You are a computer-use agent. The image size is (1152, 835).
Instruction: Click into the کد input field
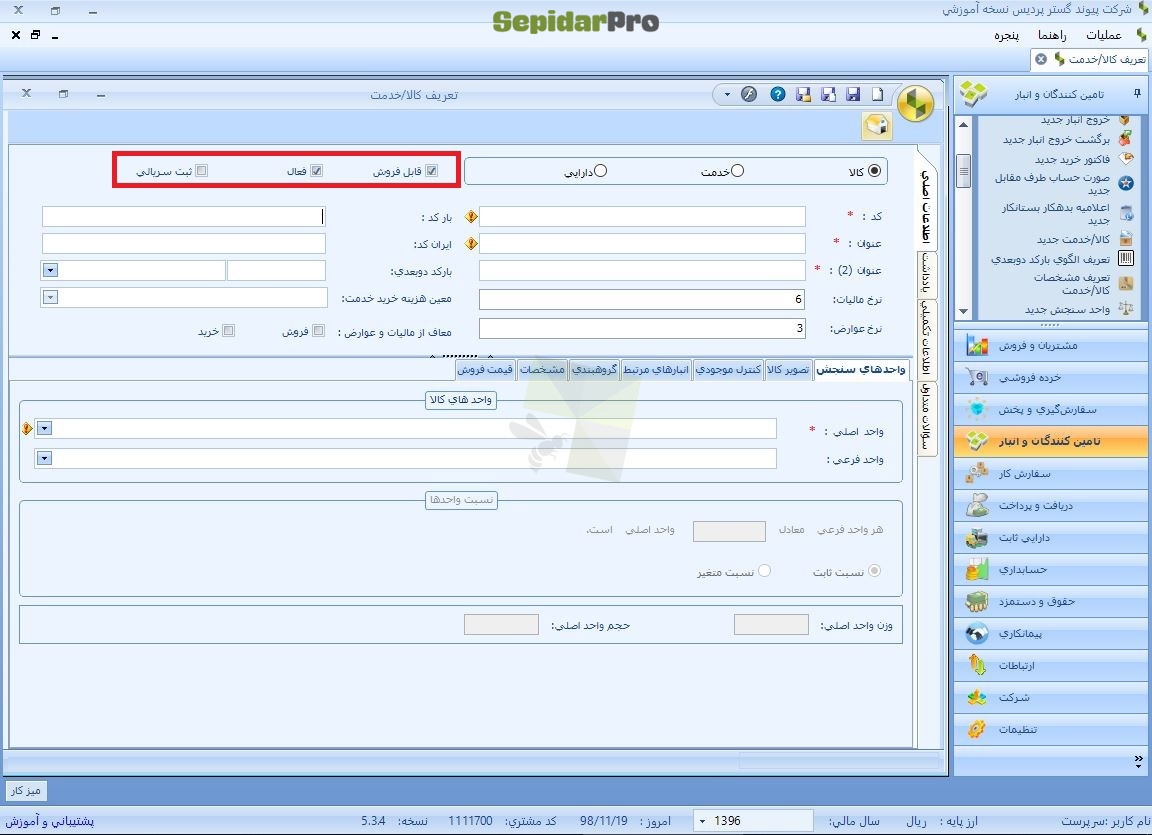(642, 217)
